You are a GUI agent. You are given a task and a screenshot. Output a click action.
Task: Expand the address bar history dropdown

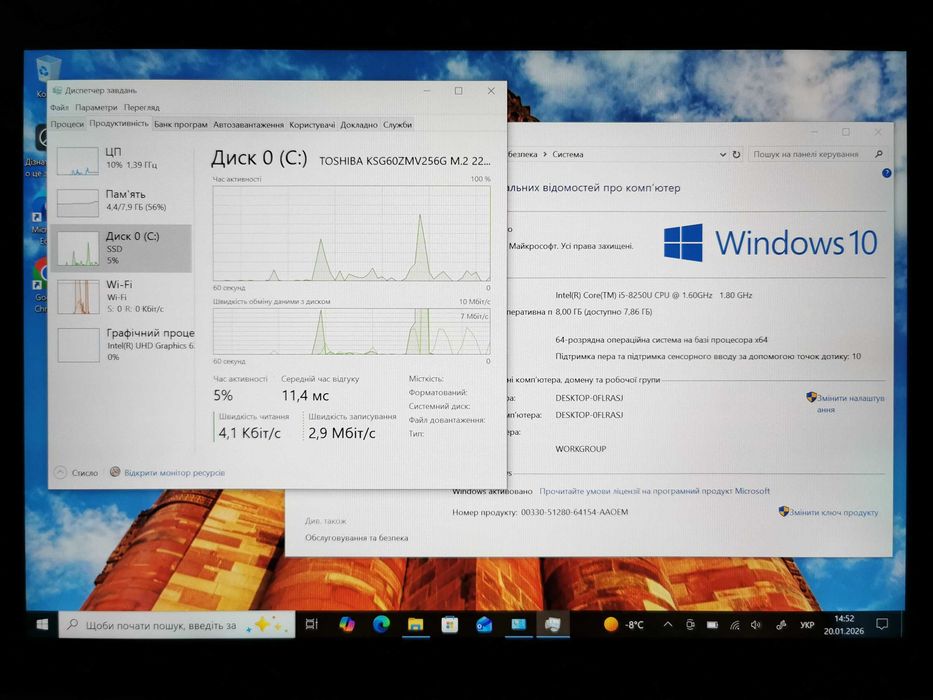click(x=722, y=154)
